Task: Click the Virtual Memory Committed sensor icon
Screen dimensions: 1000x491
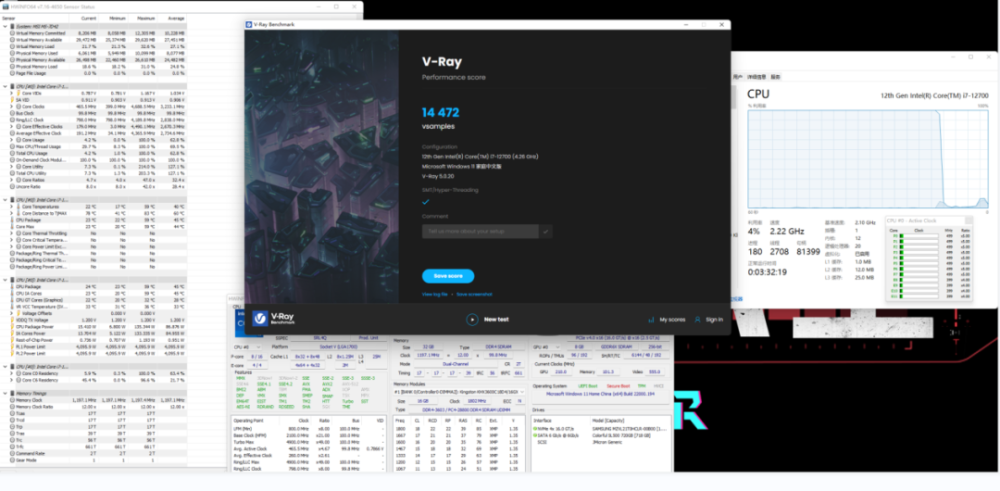Action: tap(11, 33)
